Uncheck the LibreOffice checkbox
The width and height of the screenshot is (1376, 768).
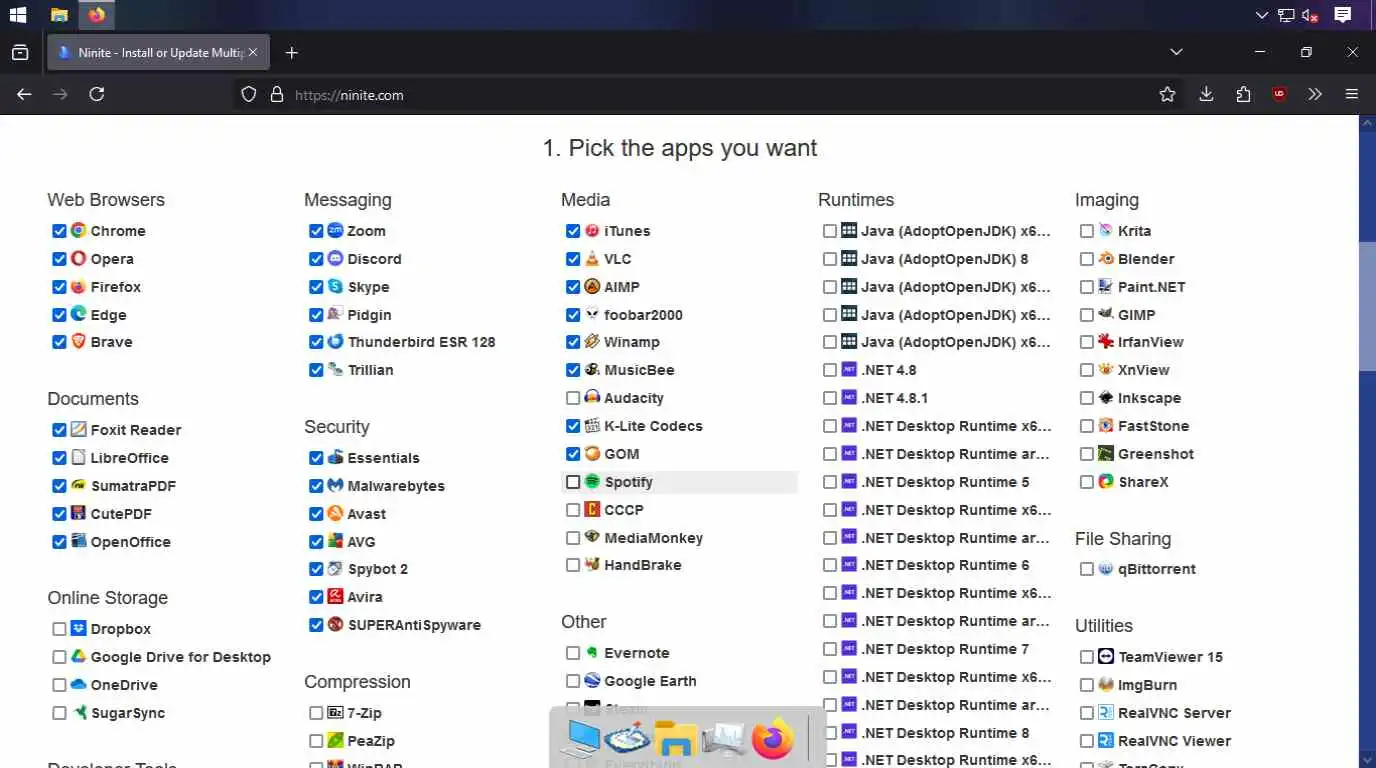click(59, 458)
